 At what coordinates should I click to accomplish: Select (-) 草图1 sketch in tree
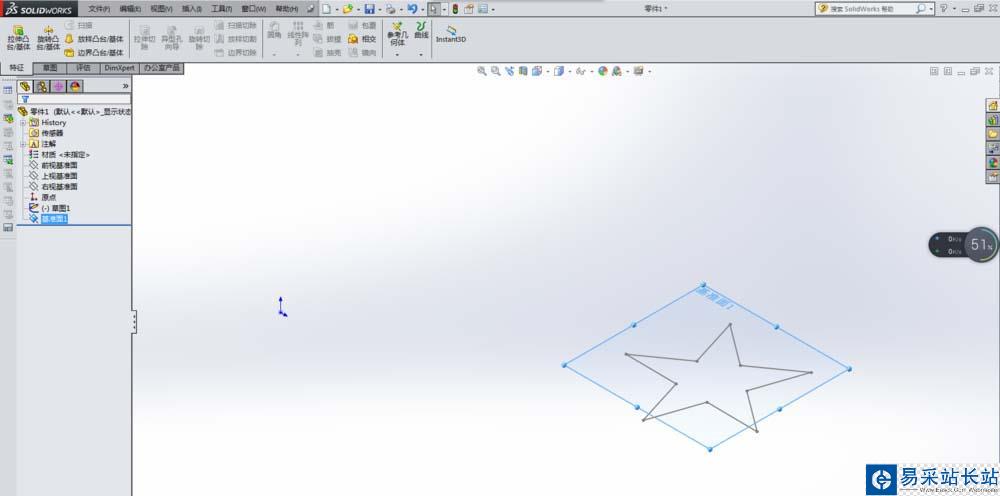[55, 208]
